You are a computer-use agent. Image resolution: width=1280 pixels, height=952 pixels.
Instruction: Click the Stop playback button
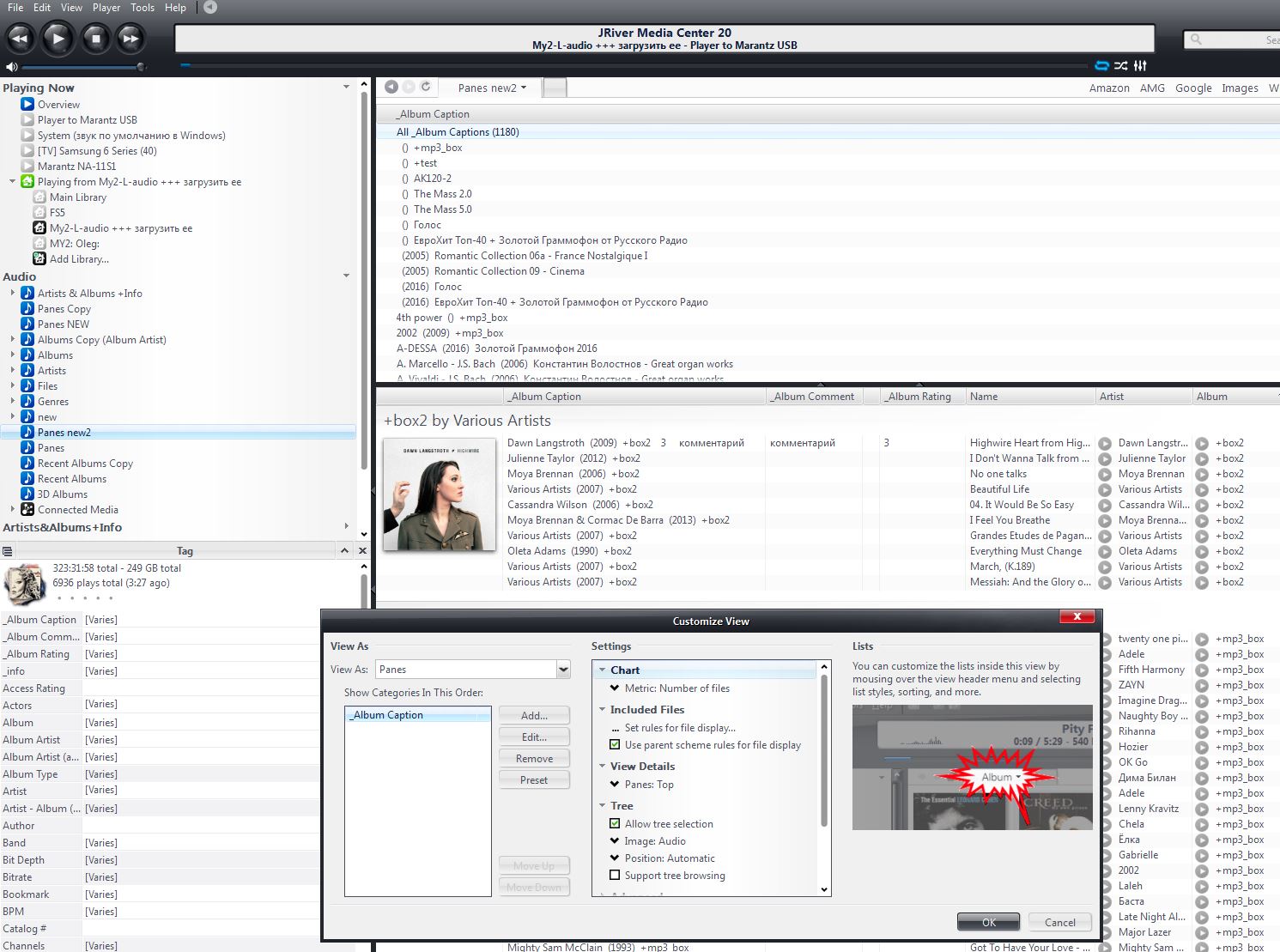tap(95, 39)
